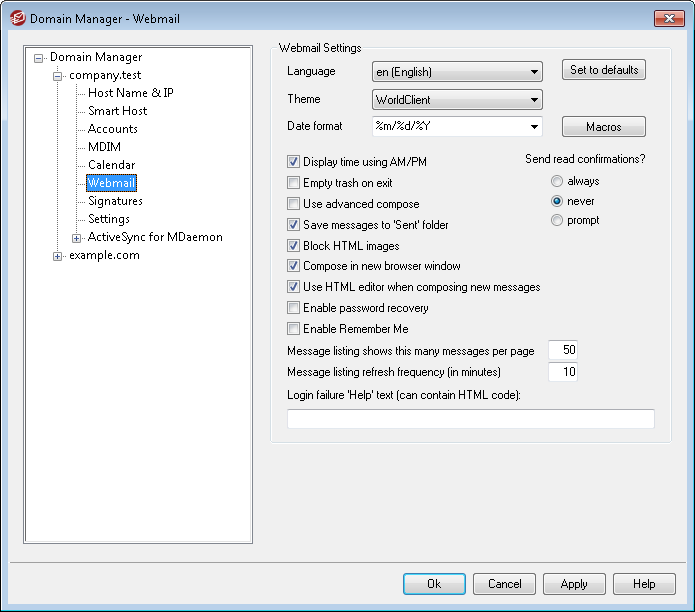Screen dimensions: 695x612
Task: Click the Apply button
Action: pos(574,584)
